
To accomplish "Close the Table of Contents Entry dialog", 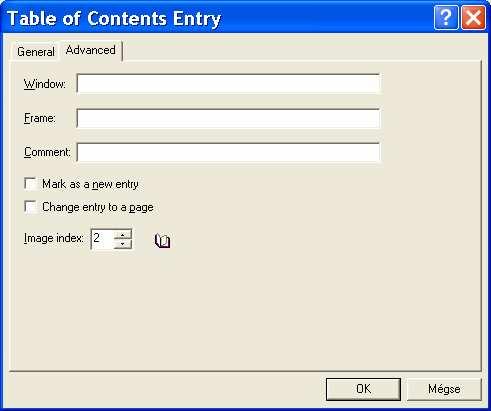I will [x=473, y=17].
